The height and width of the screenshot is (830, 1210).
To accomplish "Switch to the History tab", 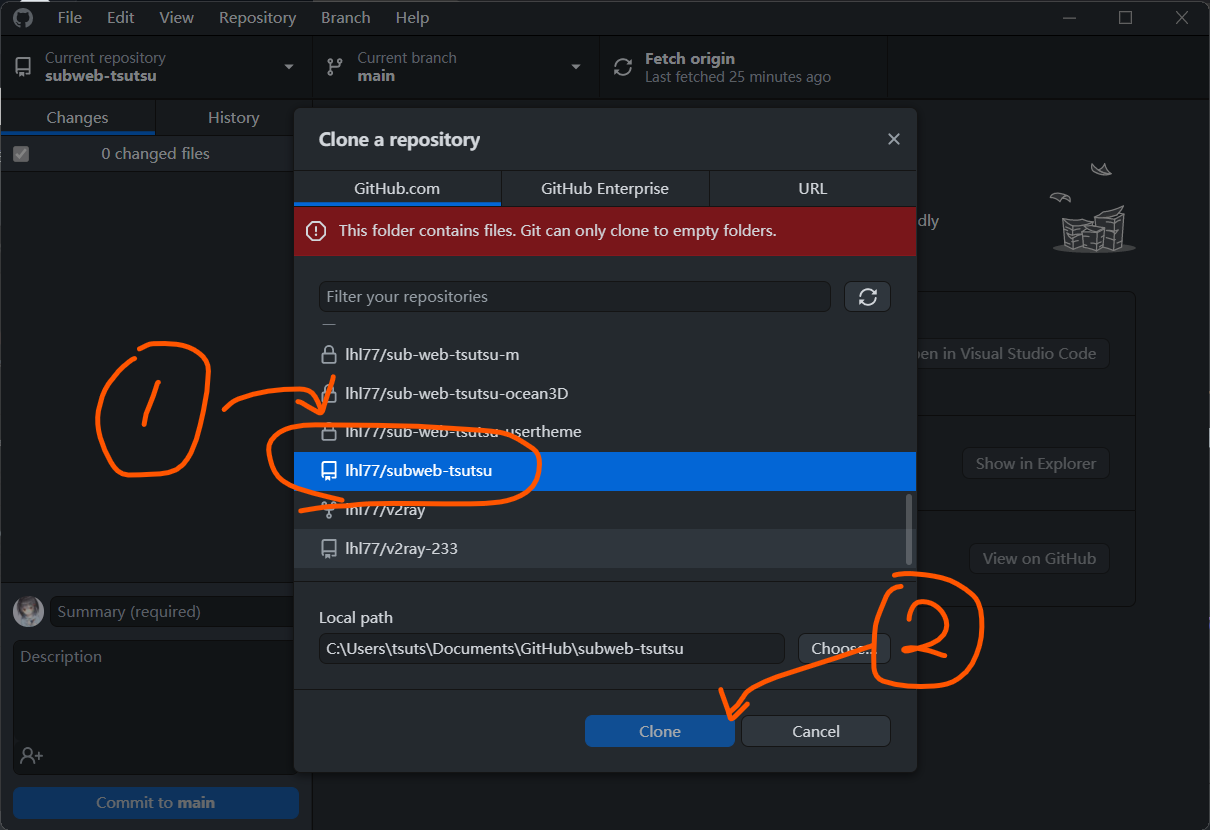I will pyautogui.click(x=234, y=117).
